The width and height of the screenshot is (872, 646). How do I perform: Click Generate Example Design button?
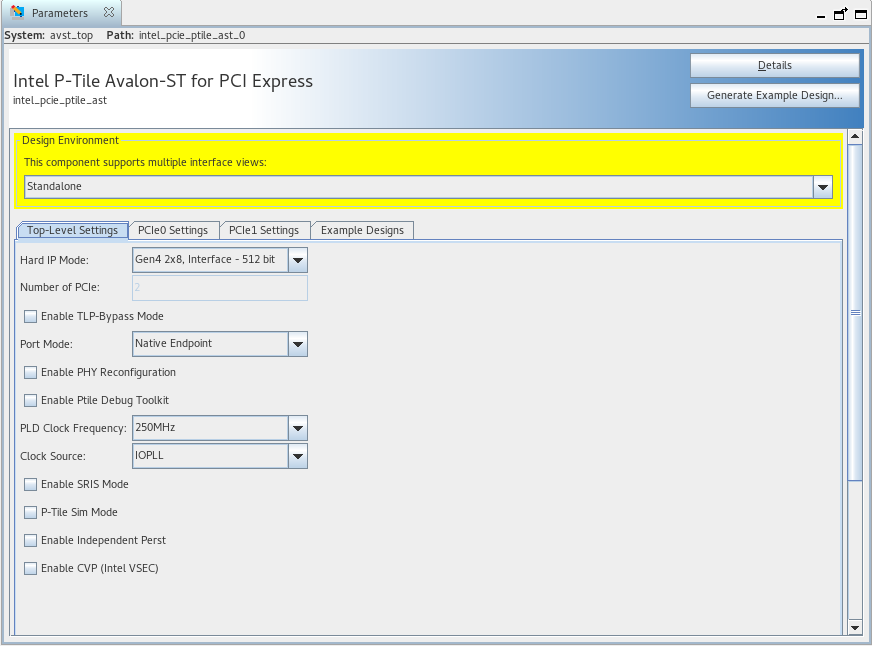tap(774, 96)
